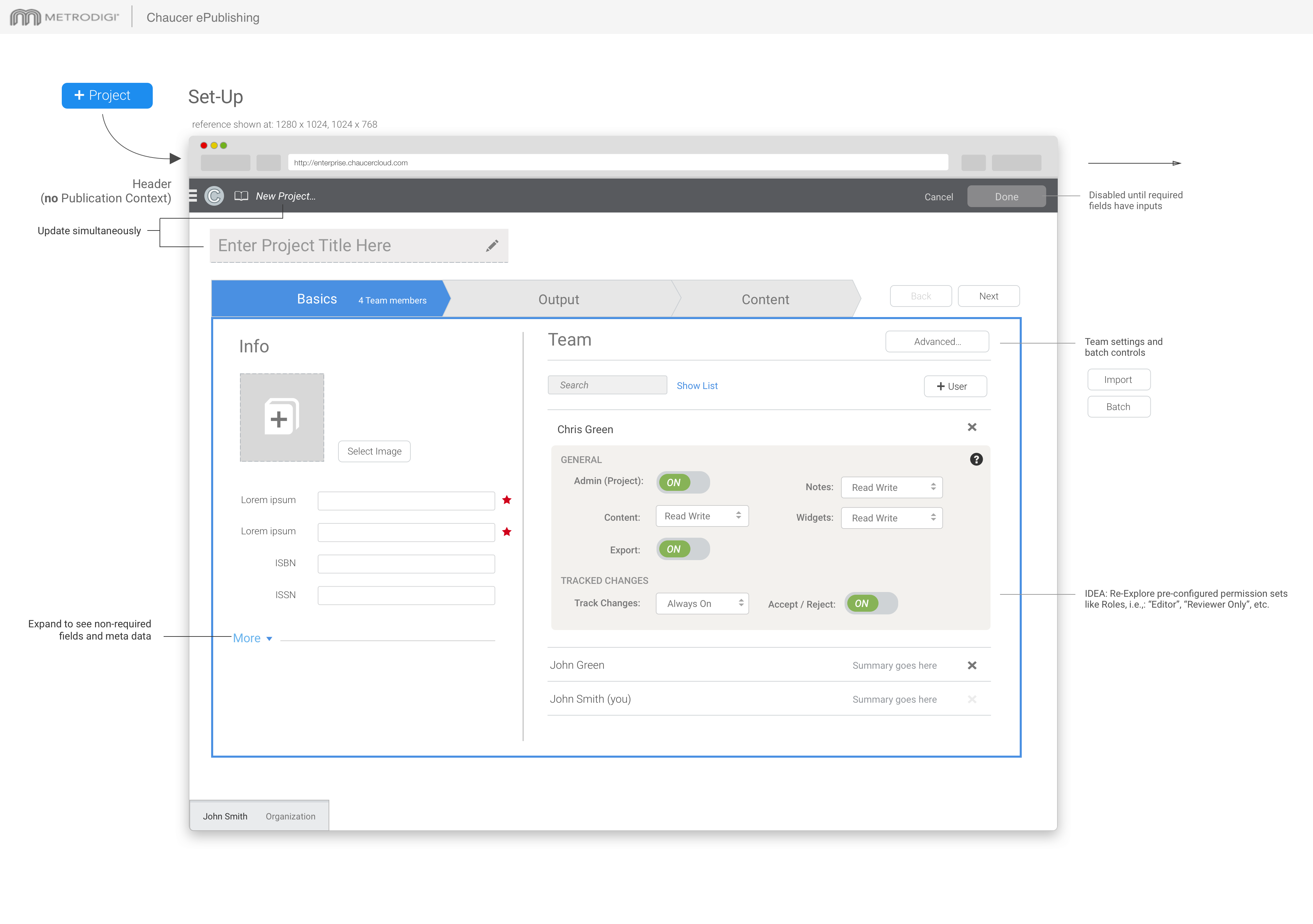Screen dimensions: 1313x924
Task: Open the Track Changes Always On dropdown
Action: (702, 604)
